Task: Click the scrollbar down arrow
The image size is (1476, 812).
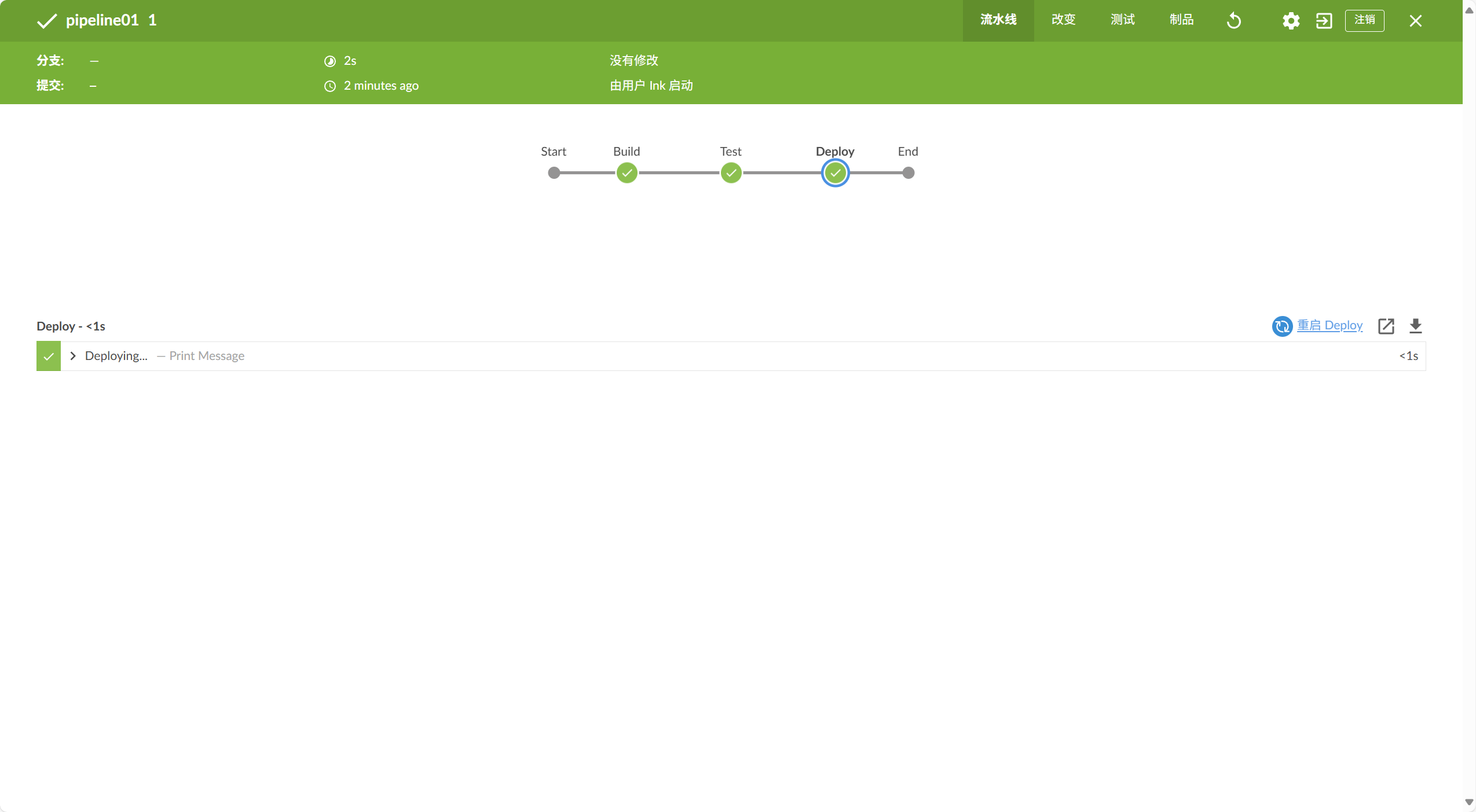Action: (x=1469, y=802)
